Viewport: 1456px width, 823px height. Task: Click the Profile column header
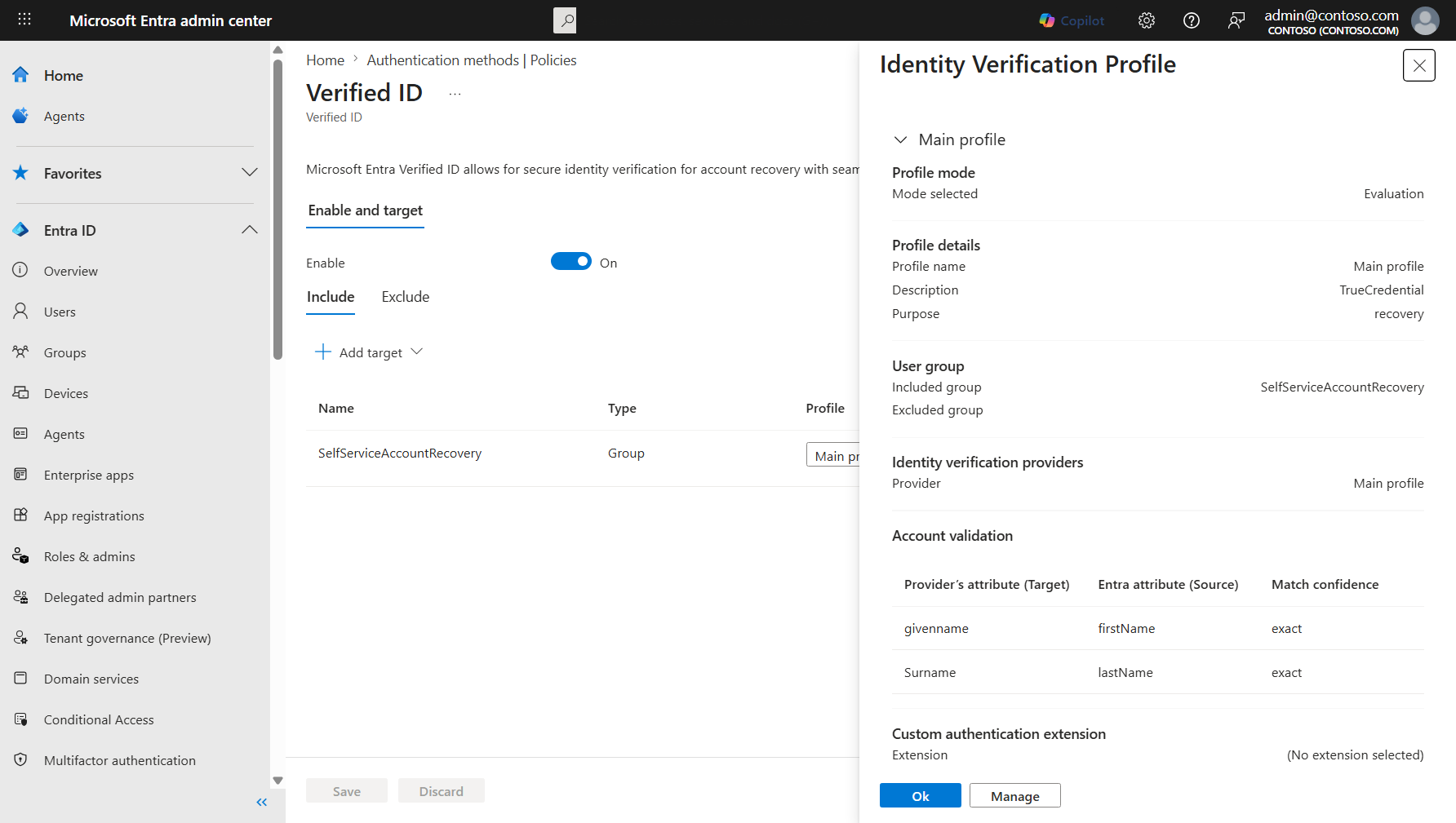tap(825, 408)
